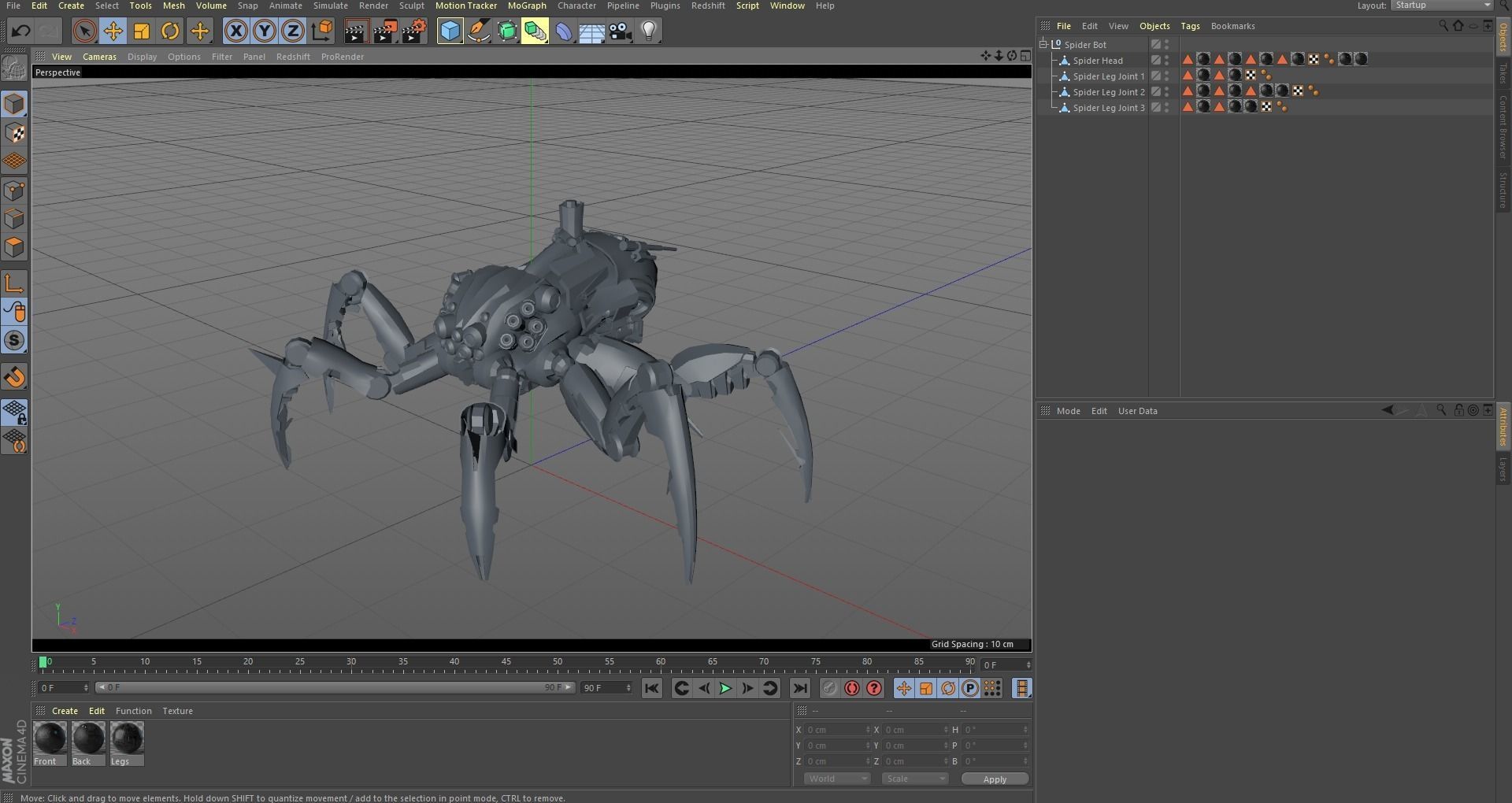
Task: Open the User Data menu
Action: [1137, 411]
